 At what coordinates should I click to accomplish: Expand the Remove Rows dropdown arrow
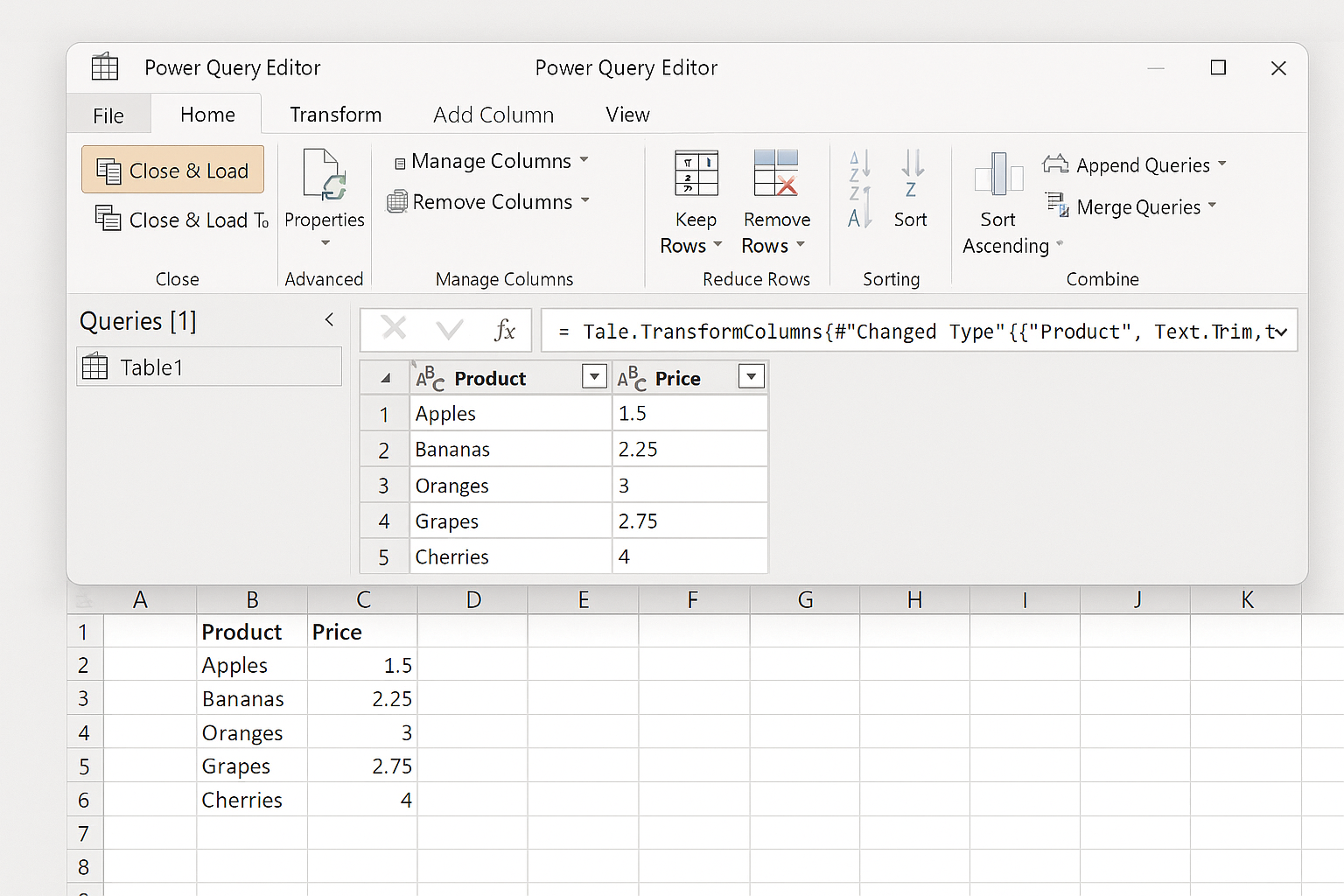click(x=800, y=245)
